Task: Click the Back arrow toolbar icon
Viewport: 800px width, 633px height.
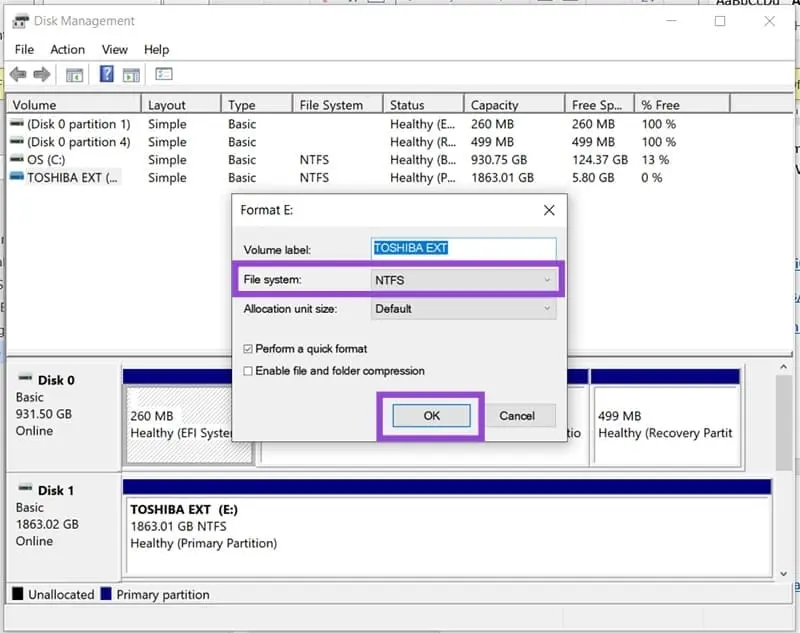Action: point(18,74)
